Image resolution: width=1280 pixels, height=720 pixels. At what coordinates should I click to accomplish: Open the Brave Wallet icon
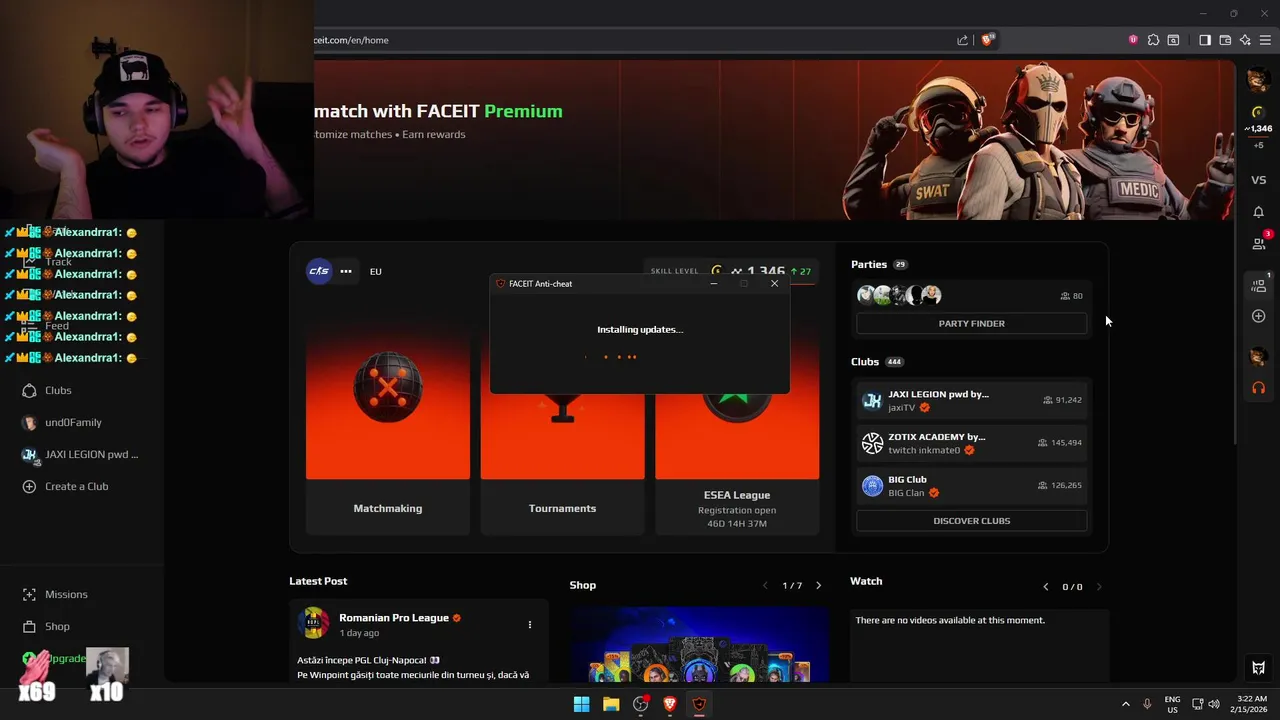pyautogui.click(x=1225, y=40)
